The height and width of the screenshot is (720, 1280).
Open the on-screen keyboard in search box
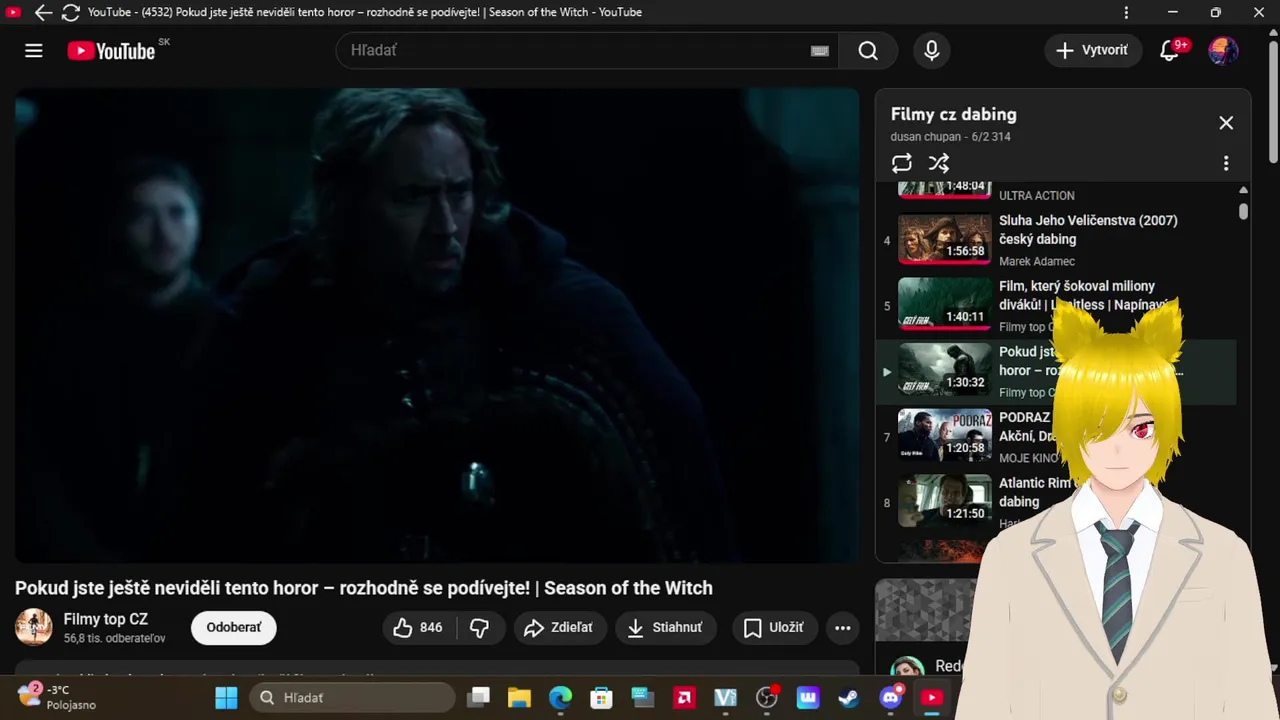[820, 51]
